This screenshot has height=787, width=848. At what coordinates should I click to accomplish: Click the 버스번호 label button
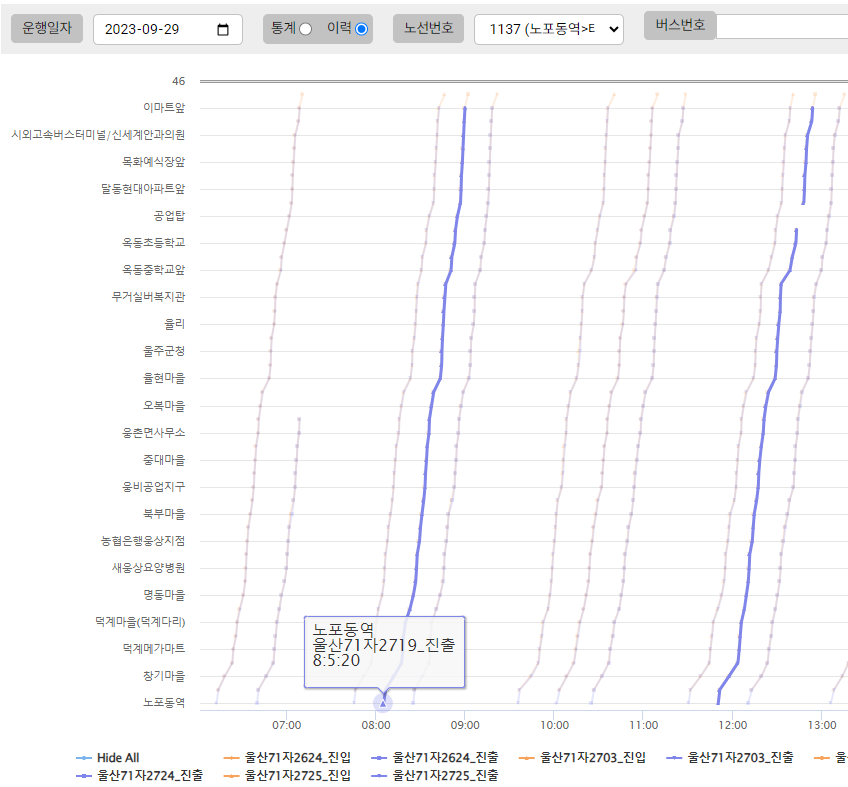(680, 25)
